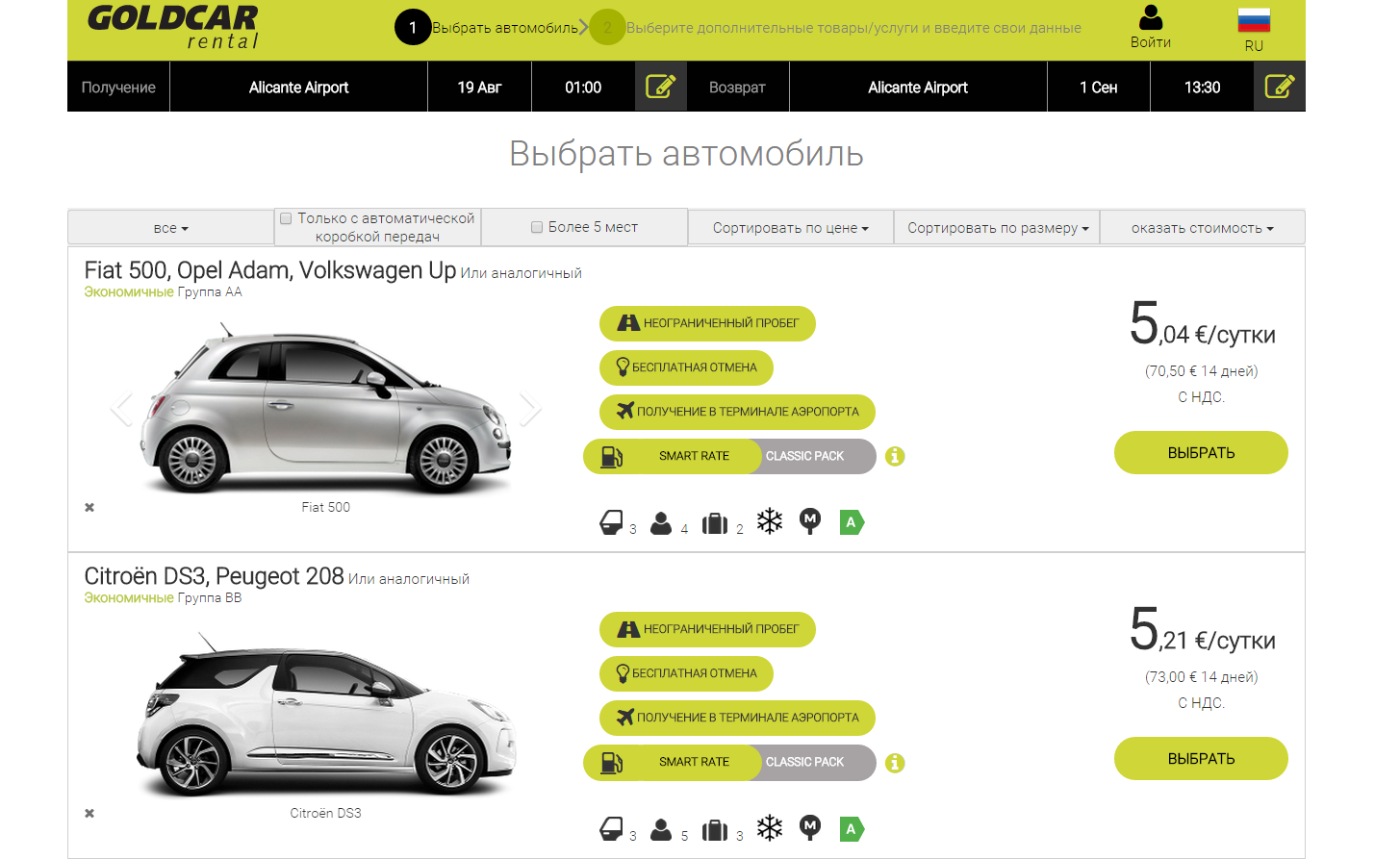This screenshot has width=1400, height=859.
Task: Click Fiat 500 manual transmission icon
Action: (x=810, y=521)
